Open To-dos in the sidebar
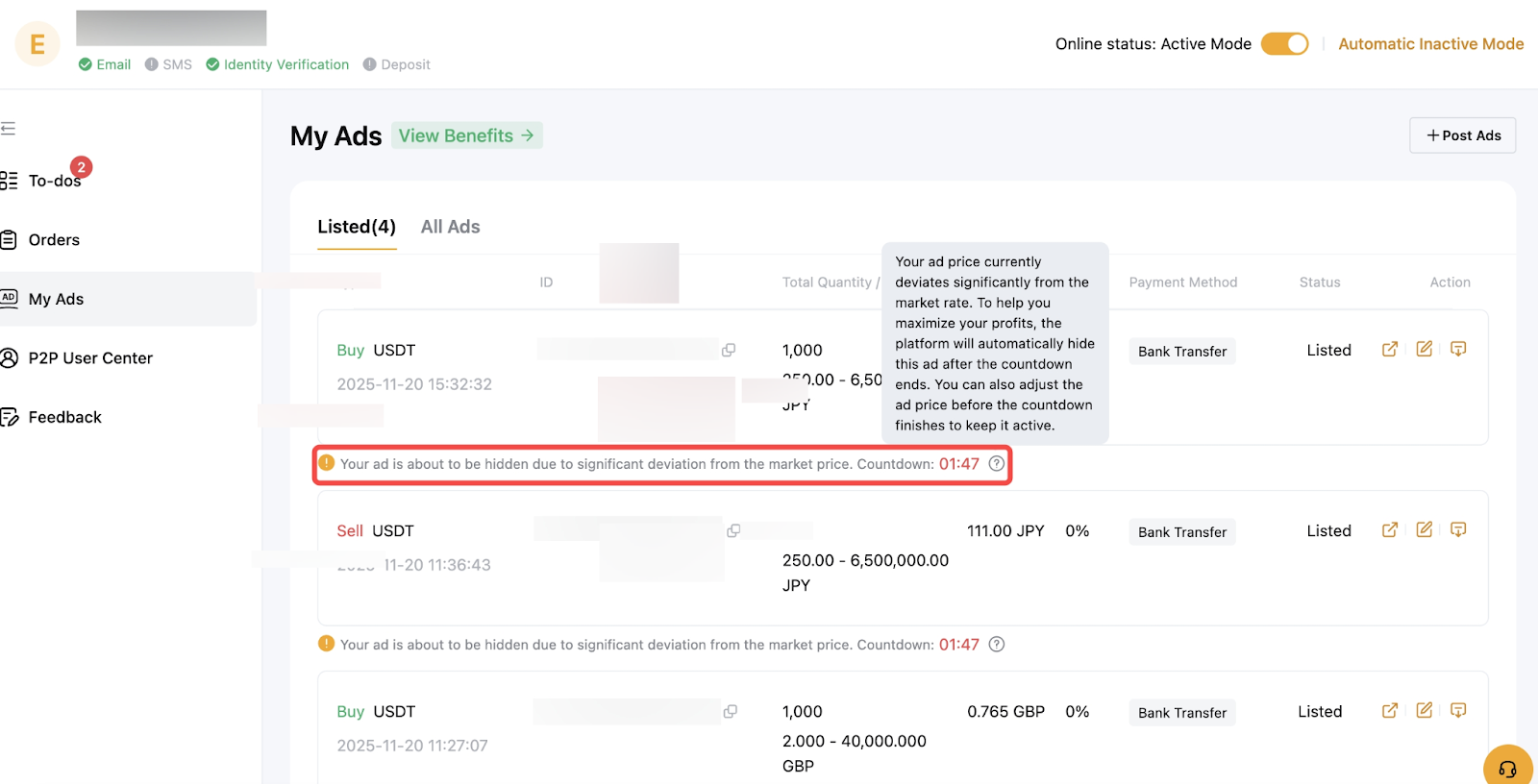 click(54, 181)
